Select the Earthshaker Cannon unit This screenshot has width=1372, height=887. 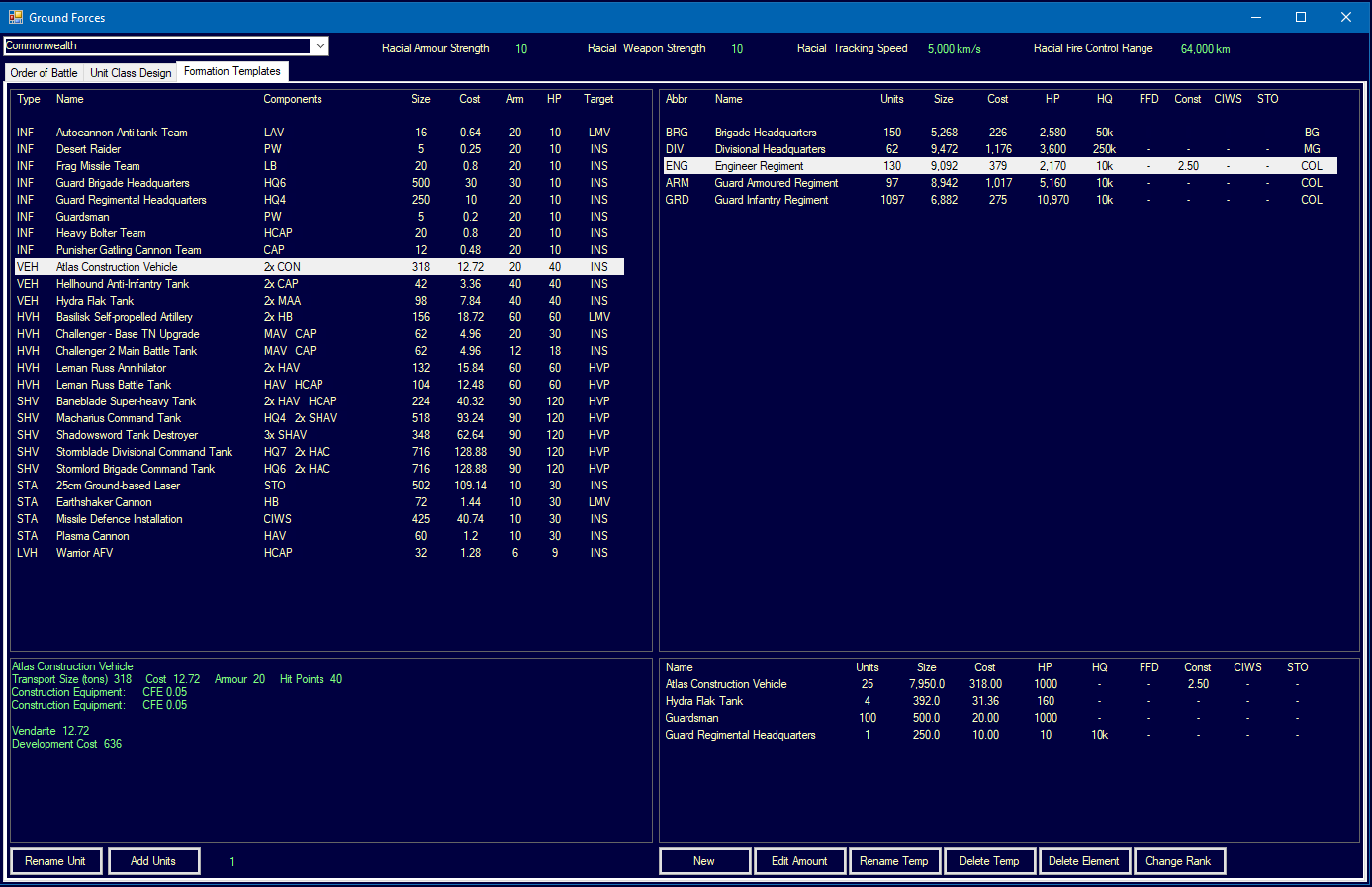(320, 502)
